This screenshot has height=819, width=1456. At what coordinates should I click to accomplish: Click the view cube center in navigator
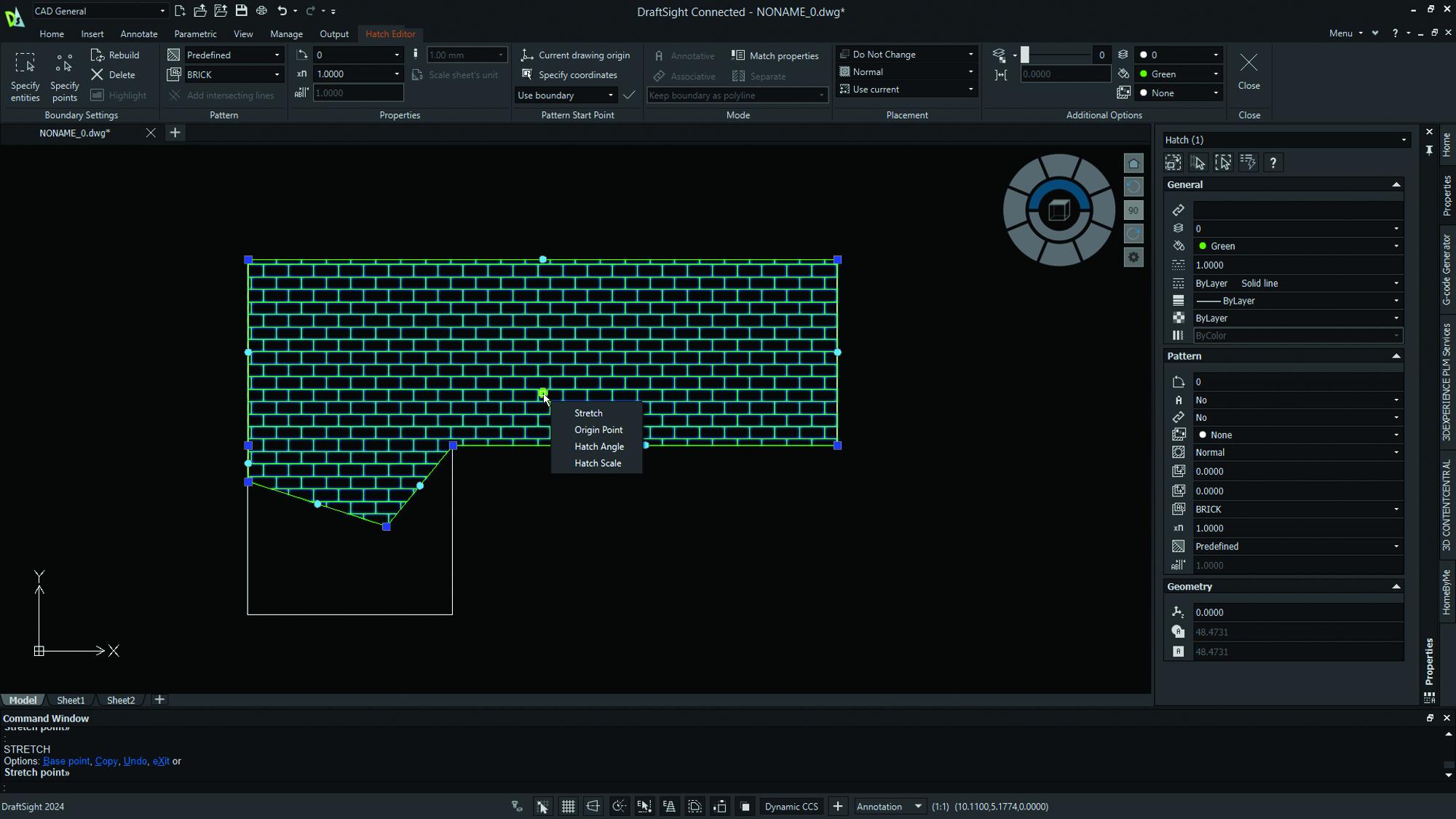(x=1059, y=210)
